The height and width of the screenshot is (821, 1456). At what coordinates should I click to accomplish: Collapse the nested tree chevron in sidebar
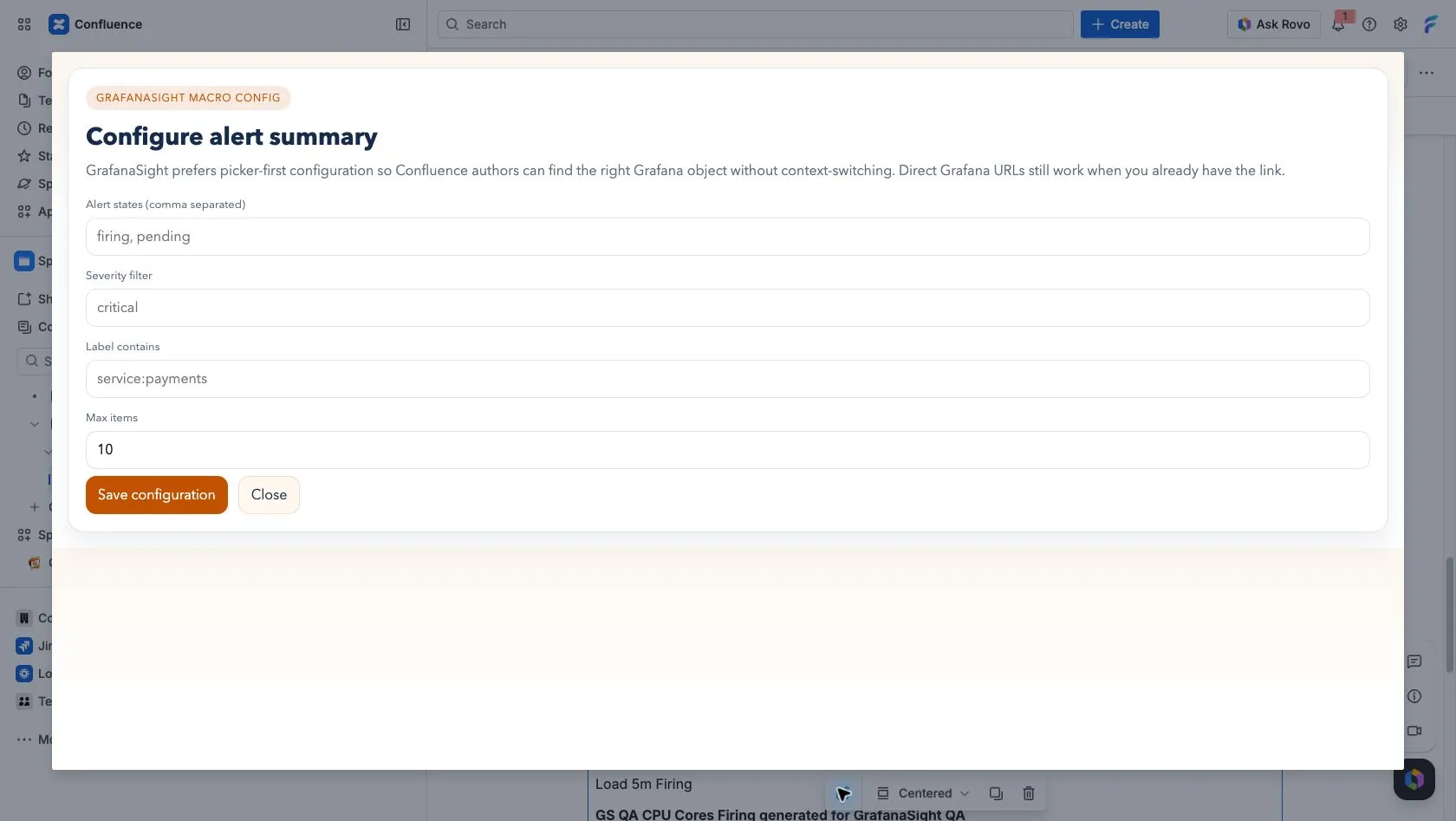click(x=48, y=452)
